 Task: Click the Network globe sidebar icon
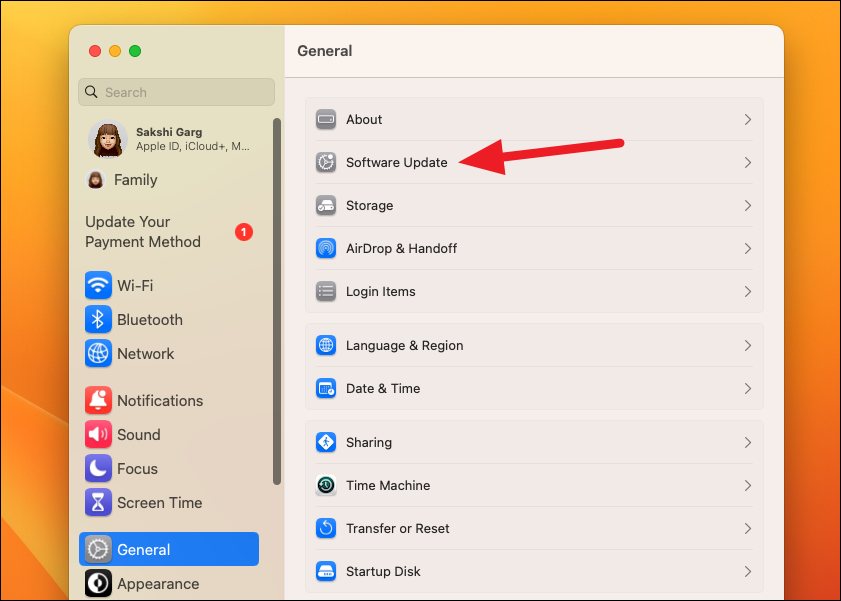pyautogui.click(x=98, y=354)
